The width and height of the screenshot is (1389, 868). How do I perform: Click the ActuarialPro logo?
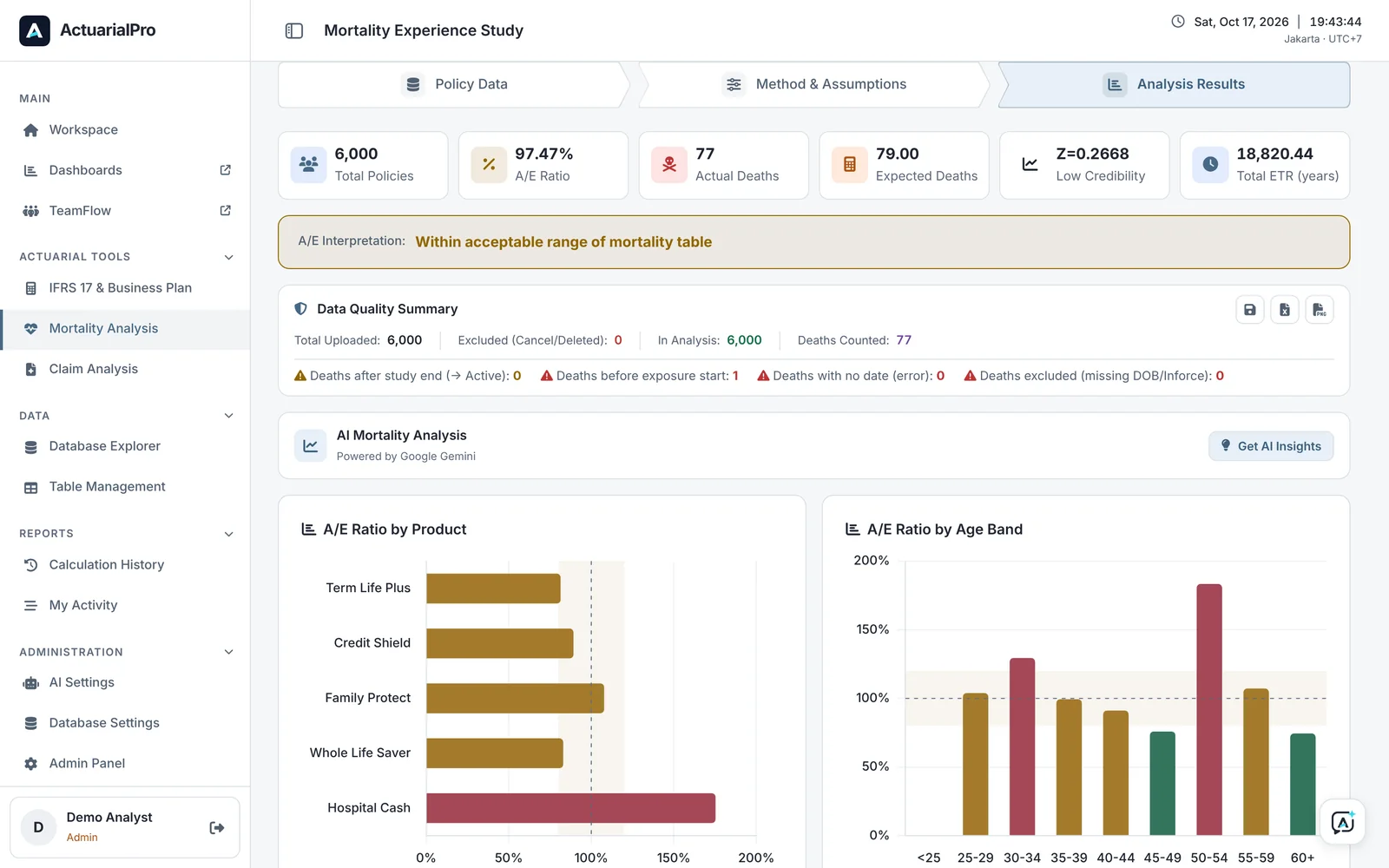pyautogui.click(x=35, y=30)
